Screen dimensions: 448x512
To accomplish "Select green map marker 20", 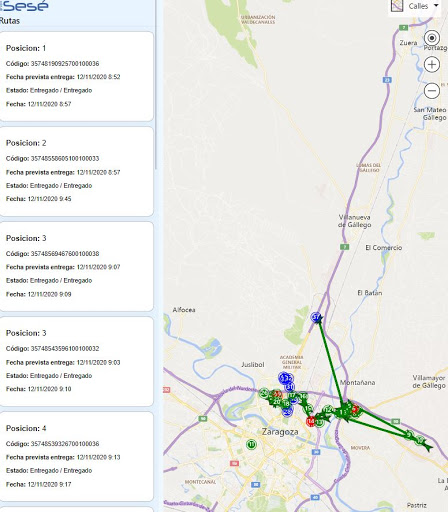I will pyautogui.click(x=276, y=402).
